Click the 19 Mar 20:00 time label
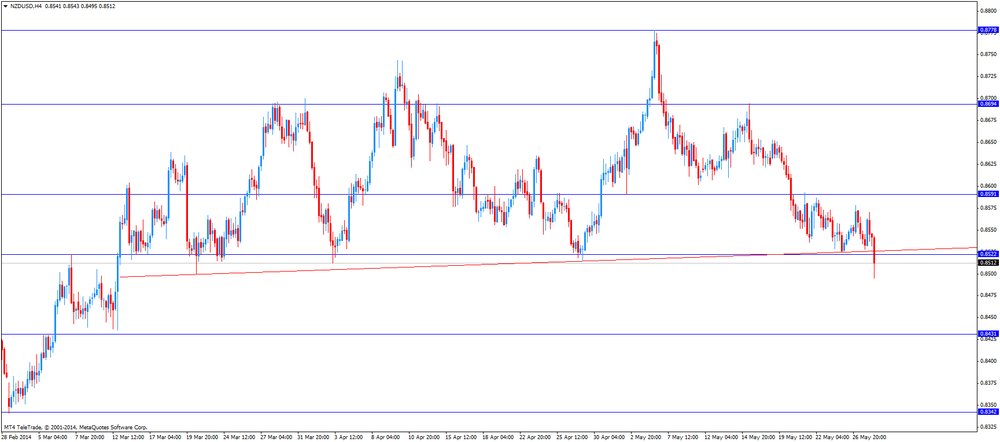Image resolution: width=1000 pixels, height=442 pixels. (x=202, y=438)
